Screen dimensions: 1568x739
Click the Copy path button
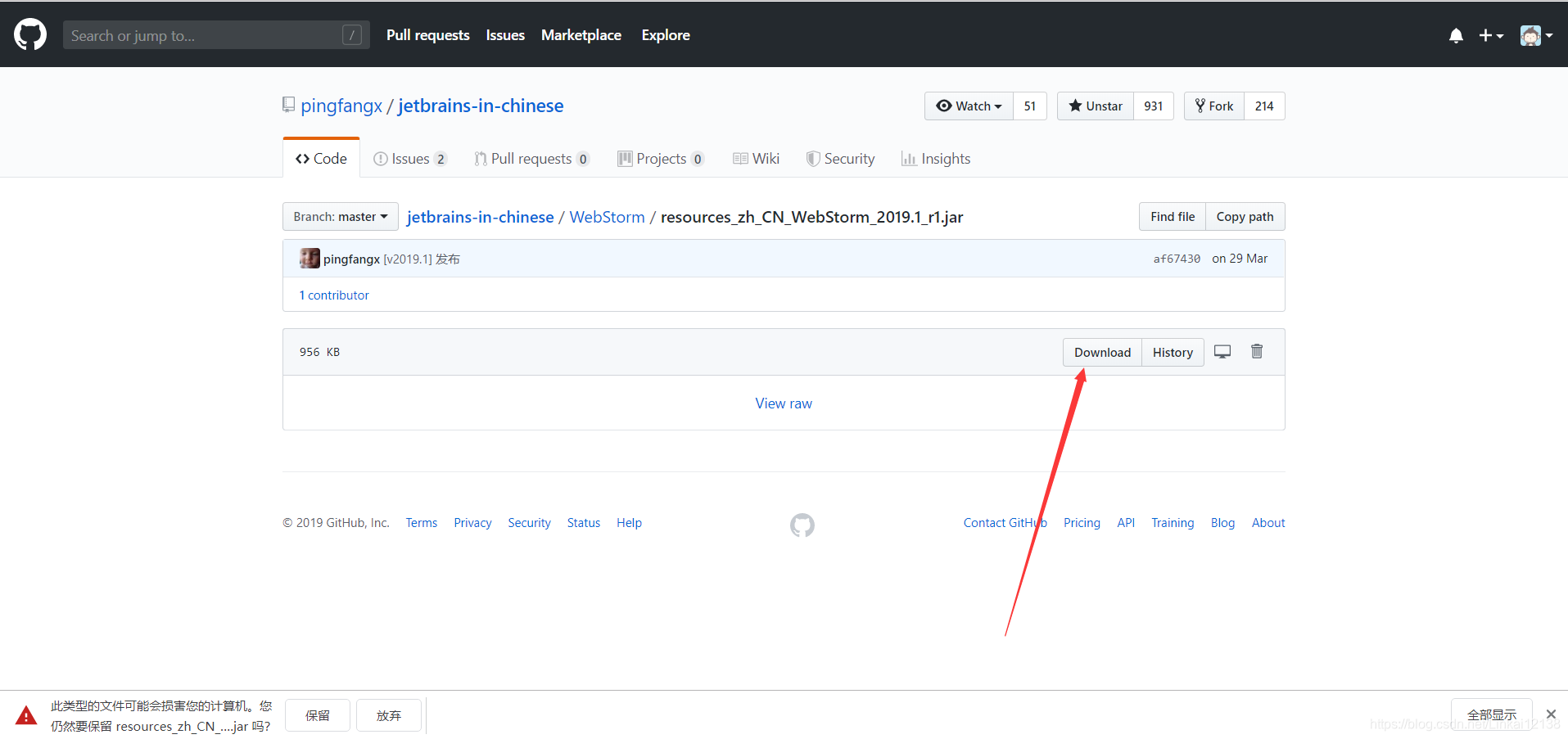point(1245,217)
